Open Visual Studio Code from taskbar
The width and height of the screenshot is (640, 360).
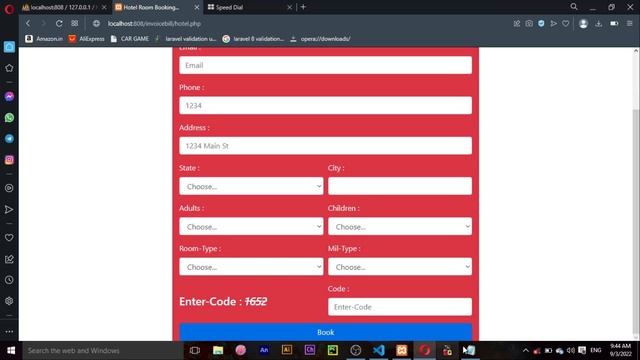tap(379, 350)
